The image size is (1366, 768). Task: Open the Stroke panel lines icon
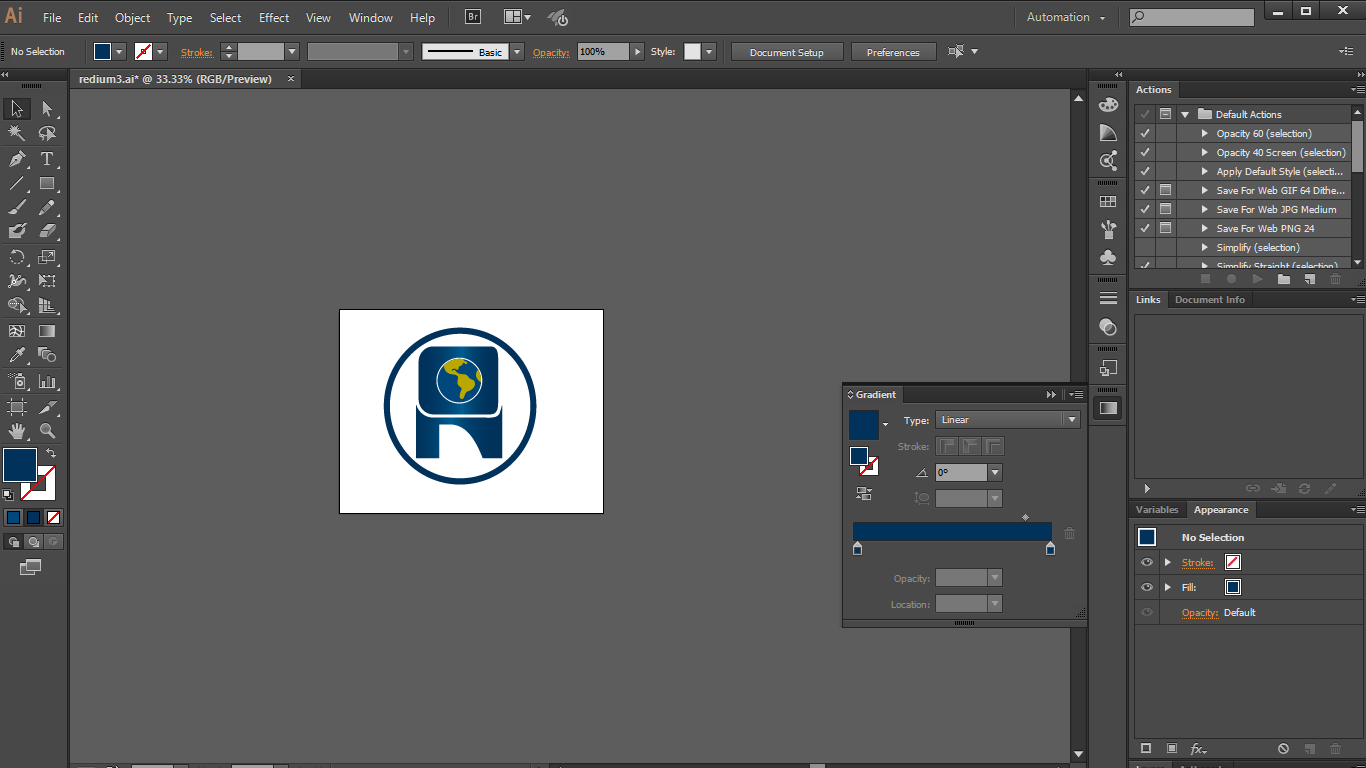(1107, 299)
